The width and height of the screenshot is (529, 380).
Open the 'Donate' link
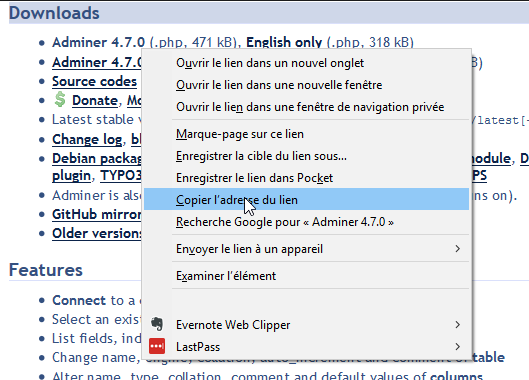[95, 101]
